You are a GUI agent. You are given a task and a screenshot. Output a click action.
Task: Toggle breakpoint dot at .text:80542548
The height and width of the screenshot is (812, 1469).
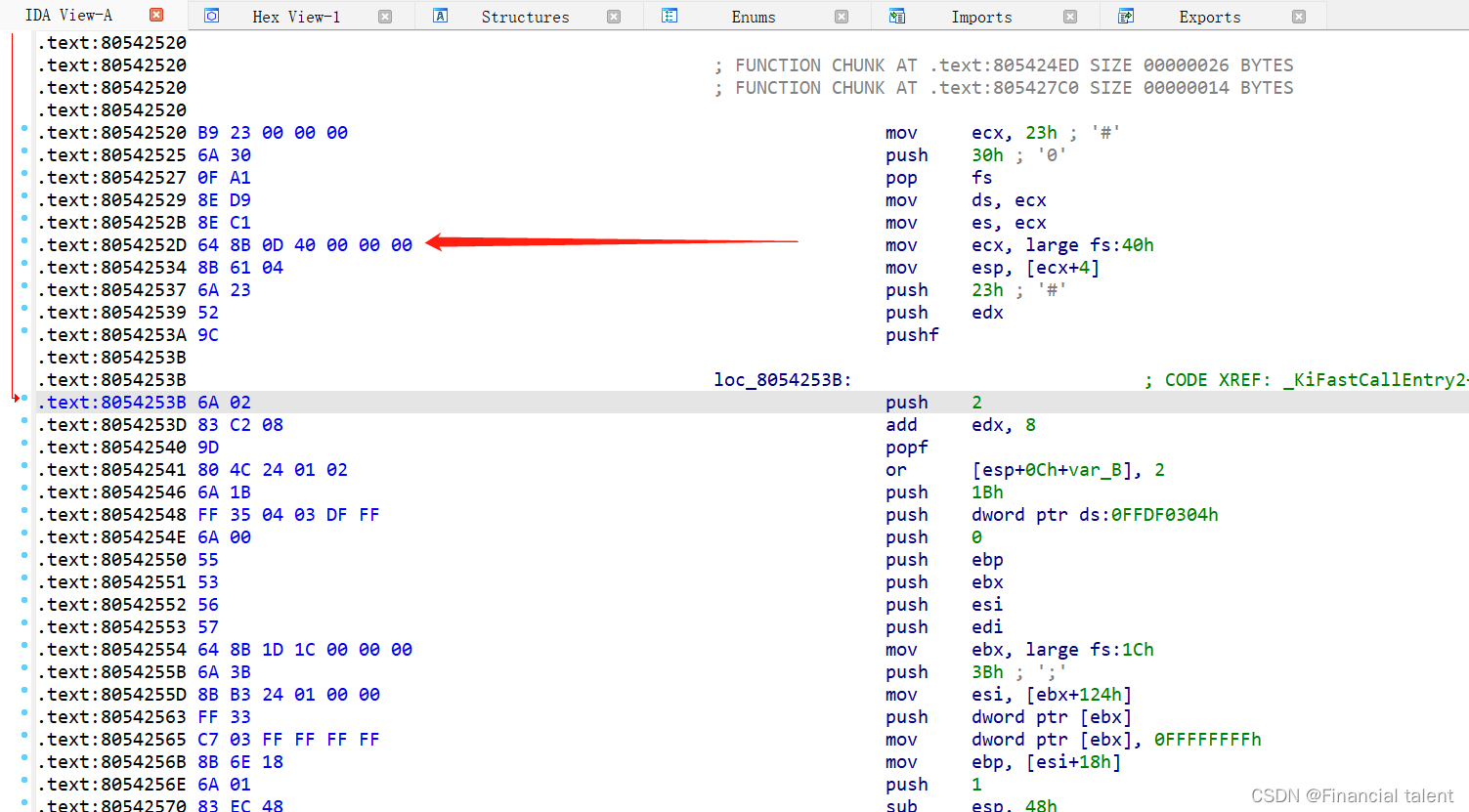pyautogui.click(x=24, y=510)
